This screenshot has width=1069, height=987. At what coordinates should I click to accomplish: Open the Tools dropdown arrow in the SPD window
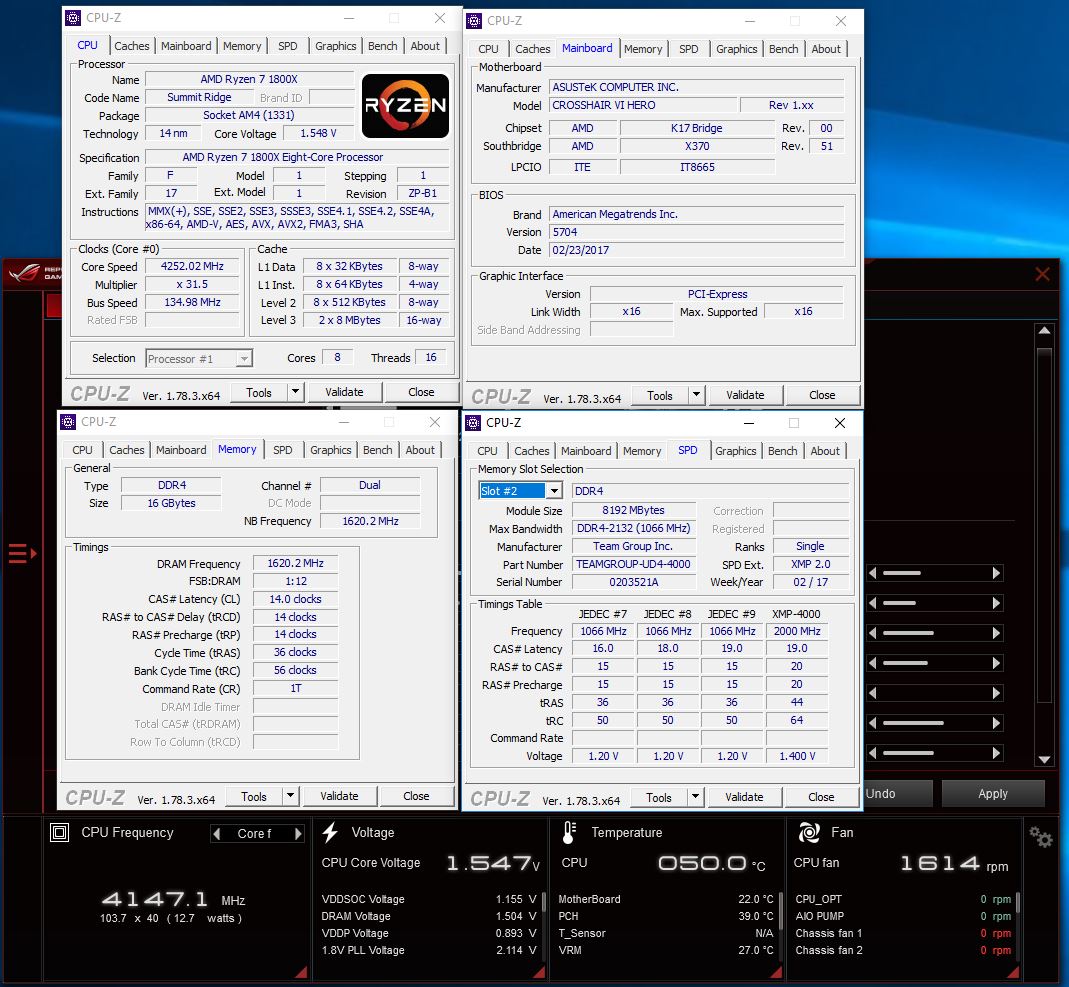click(695, 797)
